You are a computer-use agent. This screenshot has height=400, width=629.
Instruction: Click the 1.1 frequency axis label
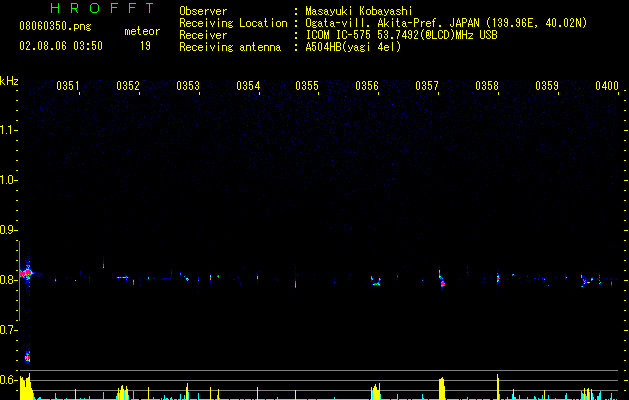click(x=8, y=130)
